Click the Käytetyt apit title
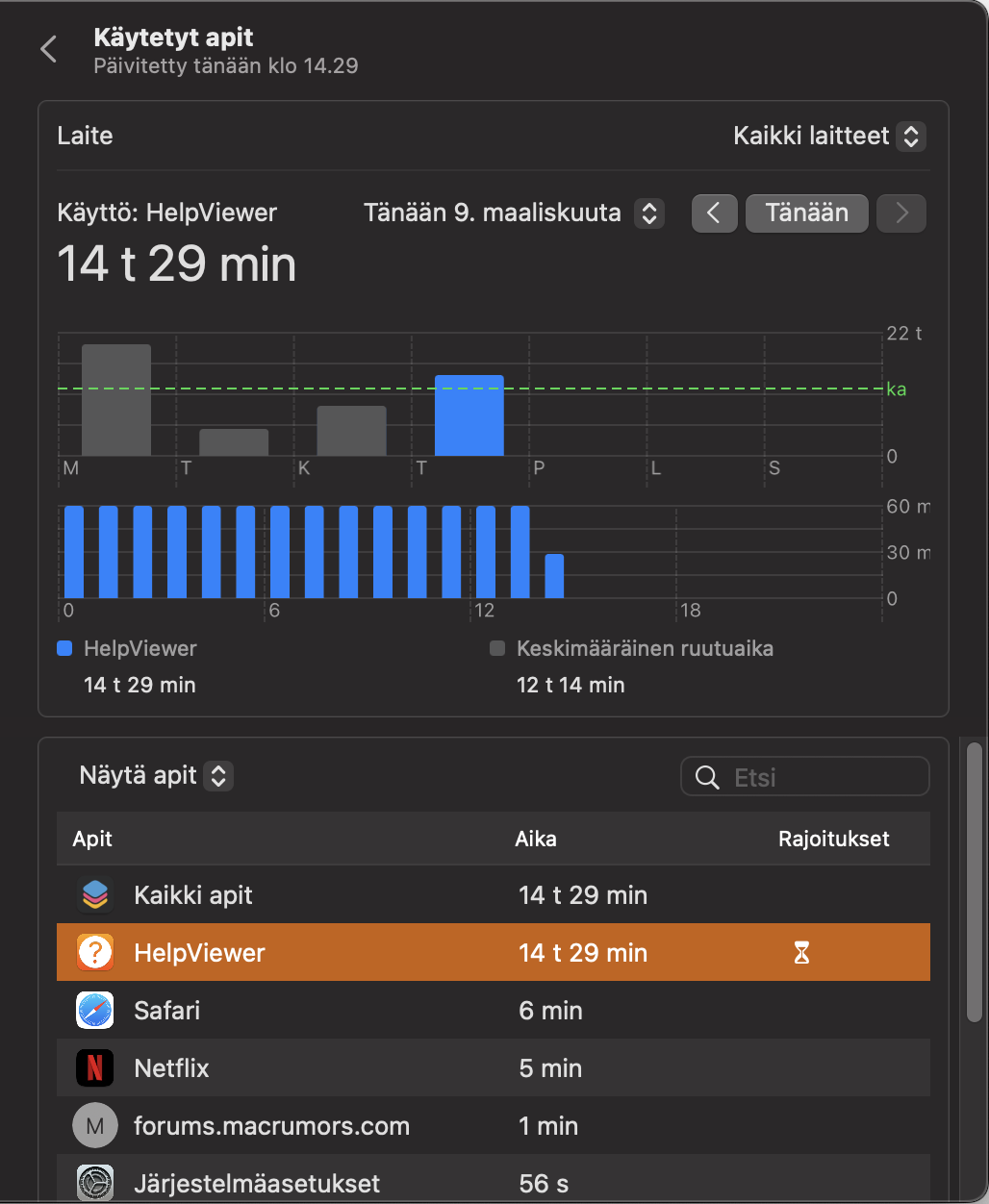This screenshot has width=989, height=1204. [x=174, y=38]
